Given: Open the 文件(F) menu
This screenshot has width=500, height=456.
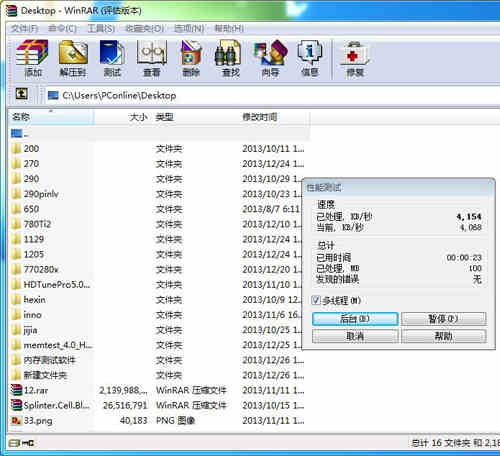Looking at the screenshot, I should (x=24, y=29).
